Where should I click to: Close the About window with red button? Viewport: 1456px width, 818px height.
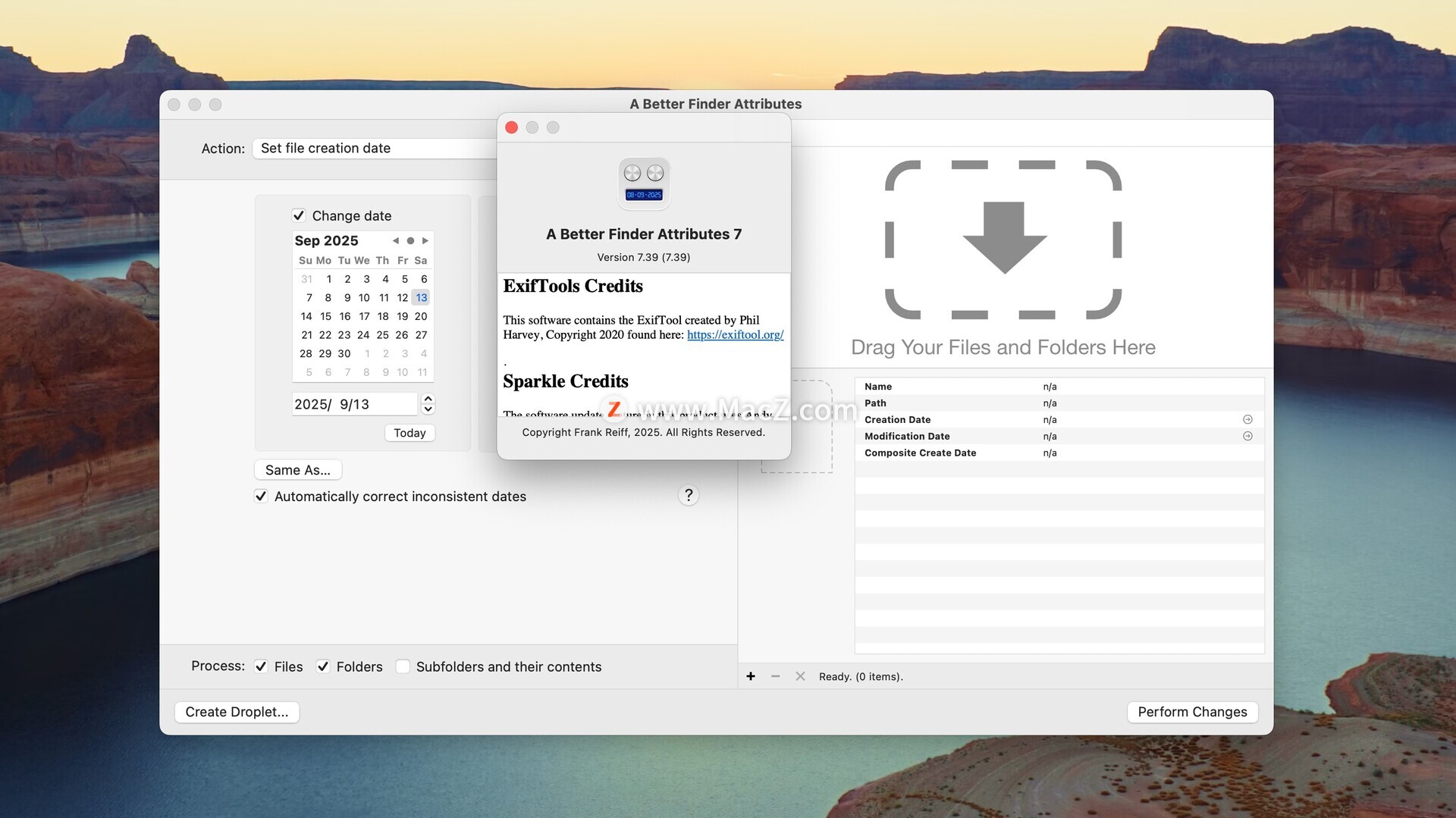512,127
